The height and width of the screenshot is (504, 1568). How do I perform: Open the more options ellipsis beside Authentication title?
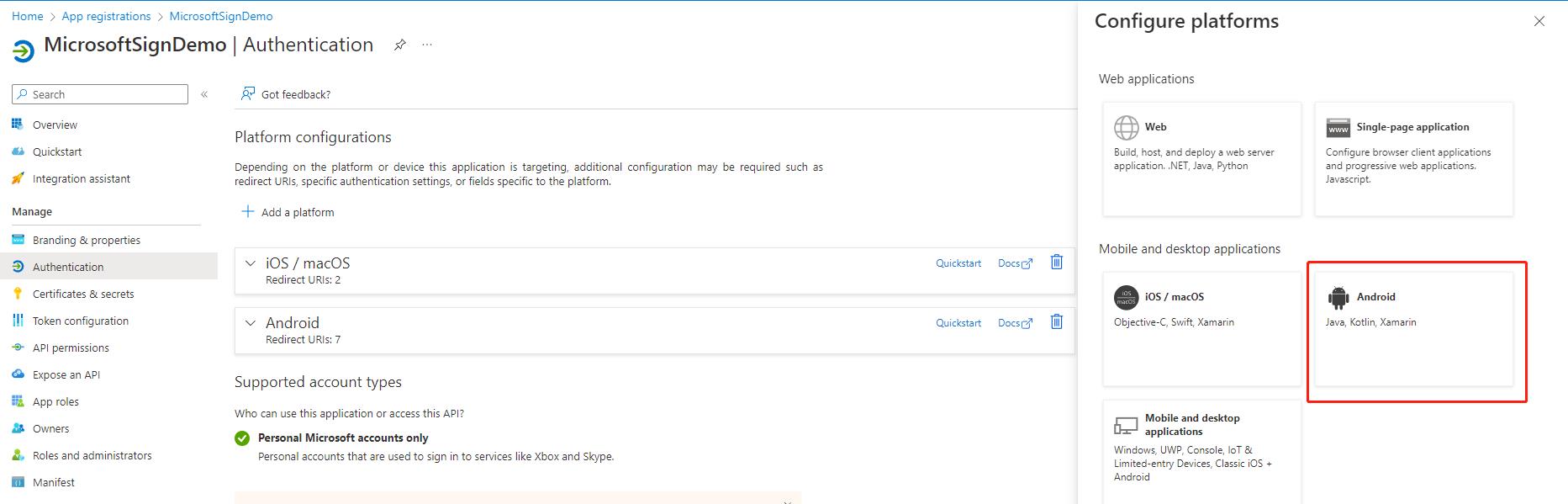[427, 45]
